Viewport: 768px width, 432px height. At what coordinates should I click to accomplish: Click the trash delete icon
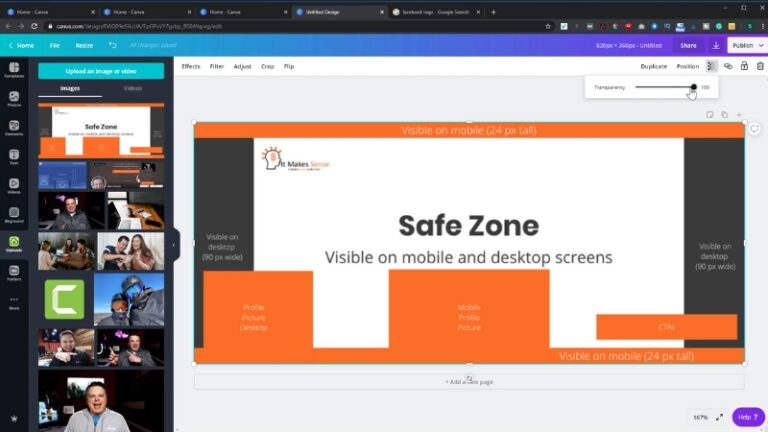pyautogui.click(x=760, y=66)
